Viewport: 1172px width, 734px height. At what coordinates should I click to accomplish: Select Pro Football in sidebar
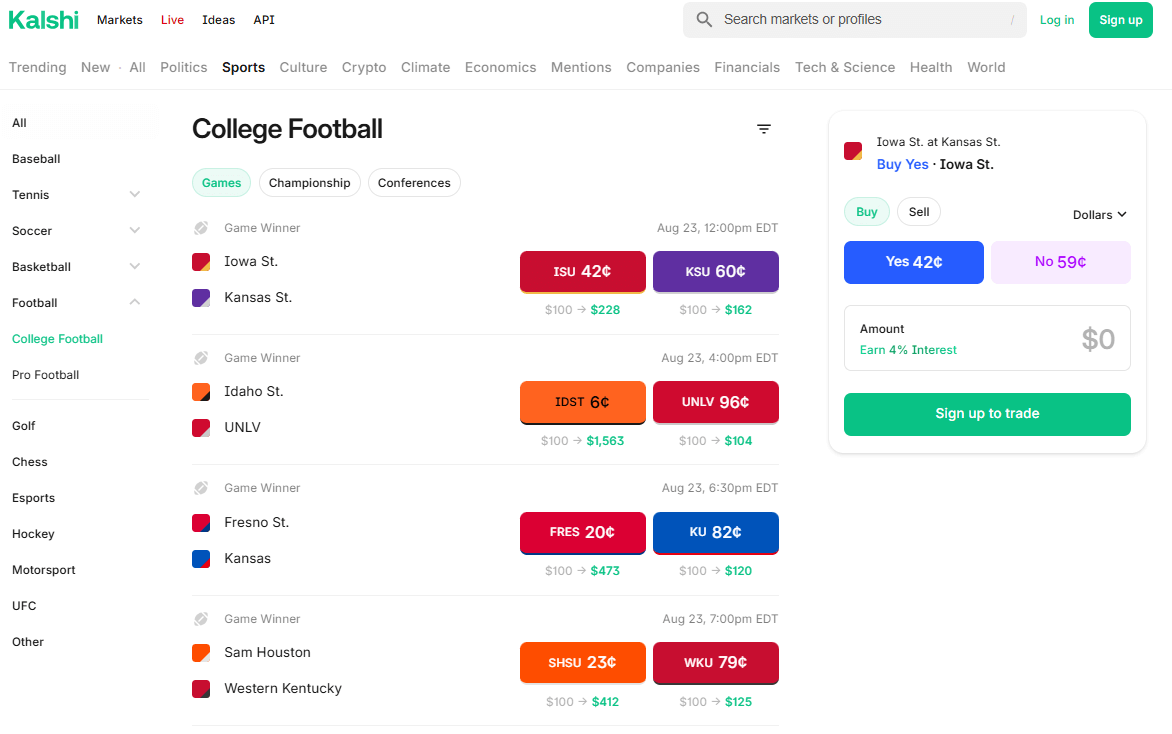pos(46,375)
